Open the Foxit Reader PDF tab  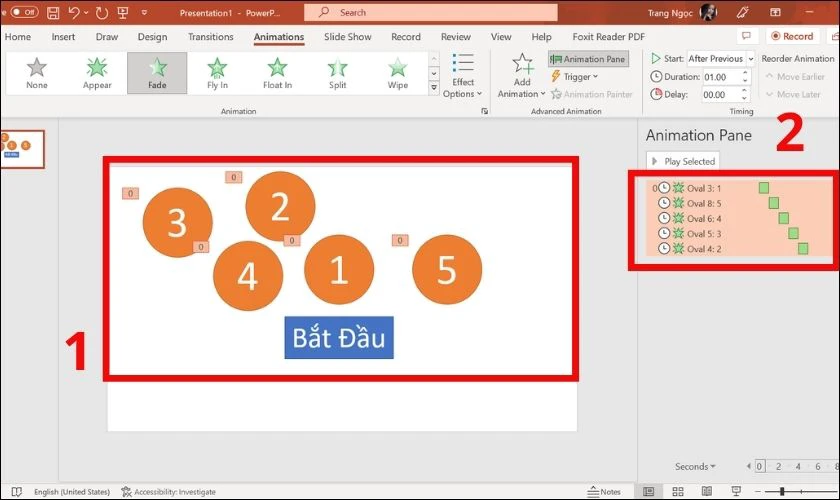tap(609, 36)
